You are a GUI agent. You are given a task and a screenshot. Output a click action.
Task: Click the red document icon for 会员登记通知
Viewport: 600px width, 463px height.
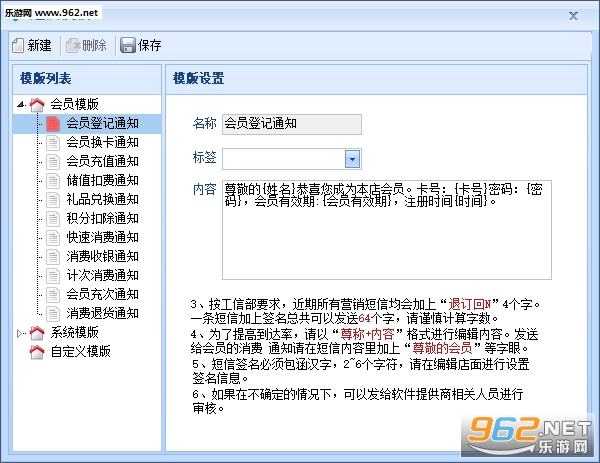point(53,123)
